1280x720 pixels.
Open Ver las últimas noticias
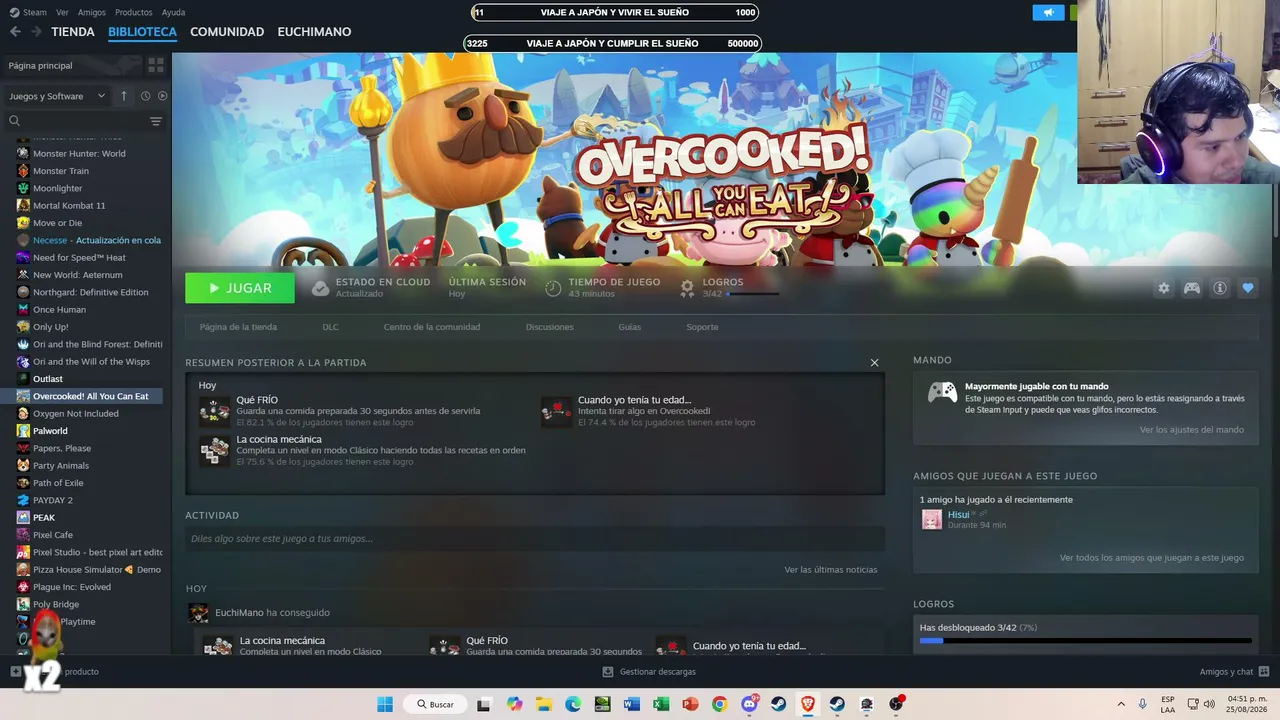(831, 570)
